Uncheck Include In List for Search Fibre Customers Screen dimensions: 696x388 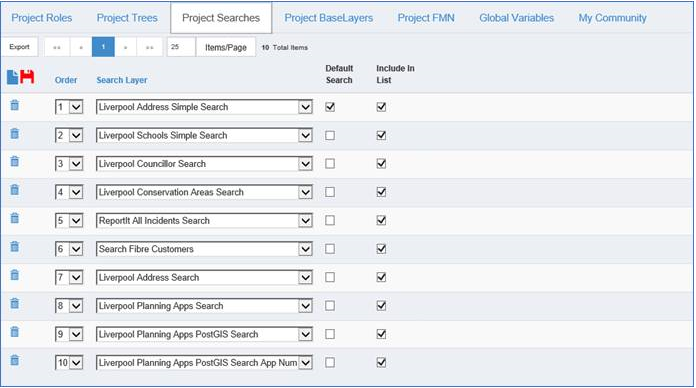click(381, 249)
